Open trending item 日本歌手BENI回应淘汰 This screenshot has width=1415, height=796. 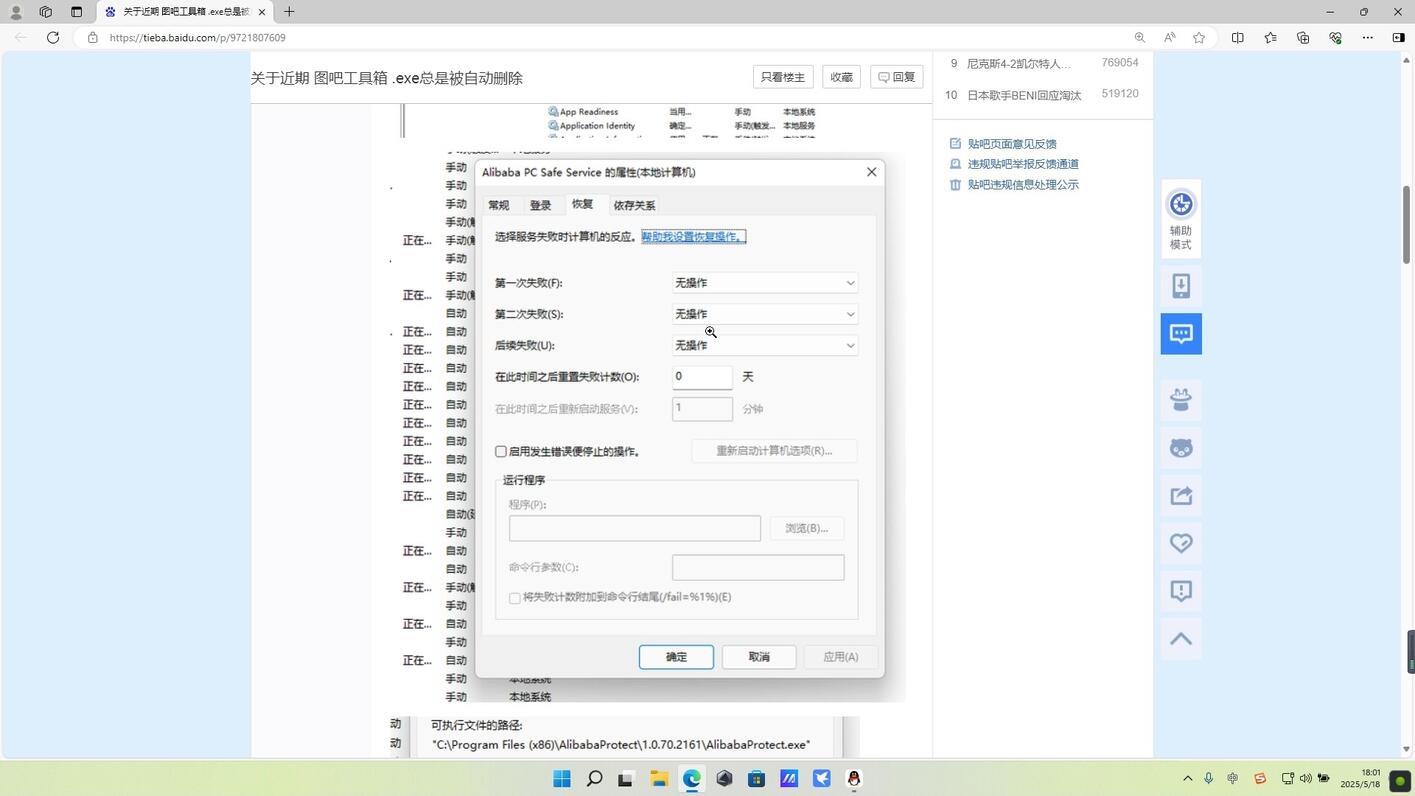tap(1024, 96)
